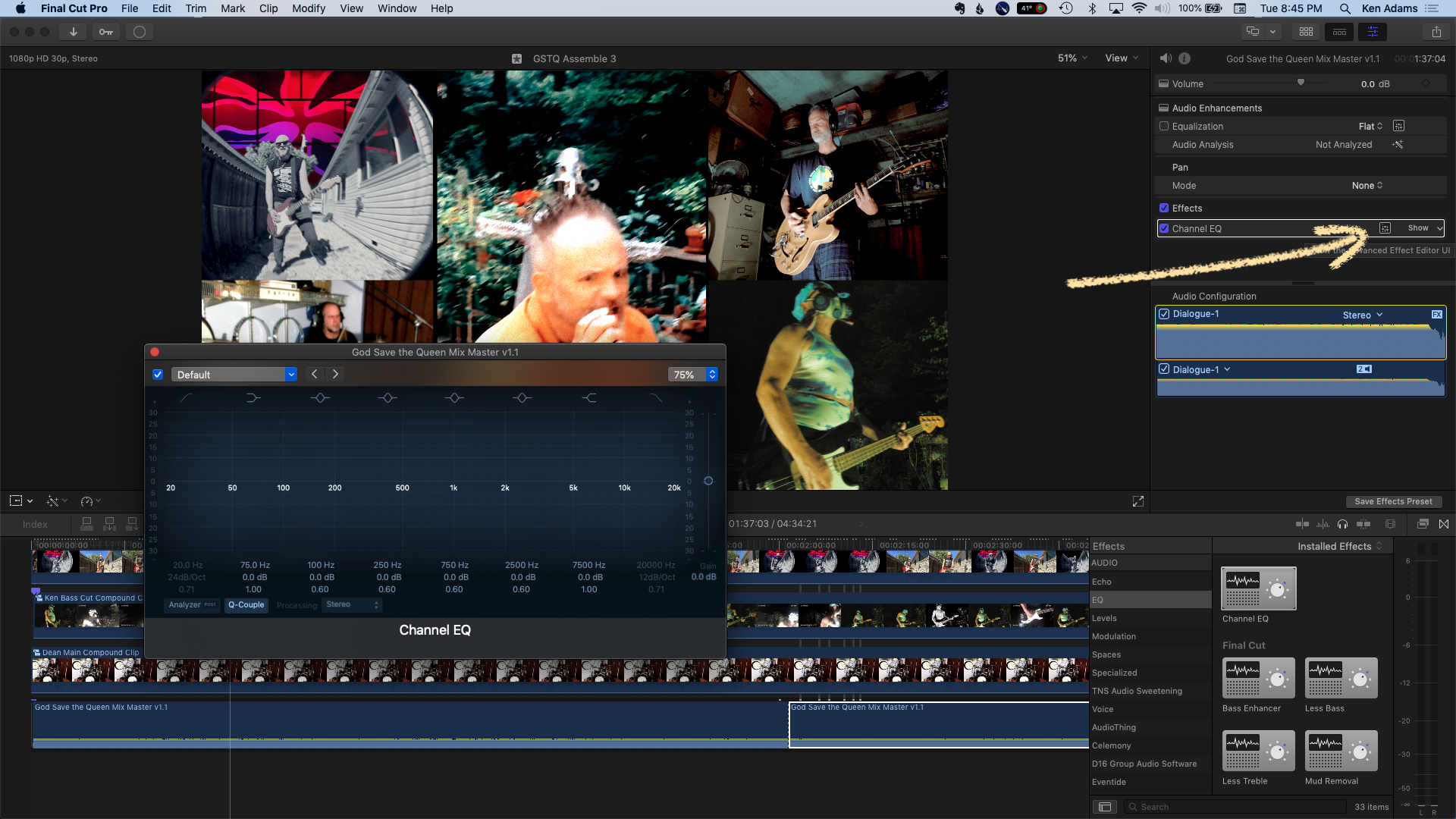The height and width of the screenshot is (819, 1456).
Task: Open the Modify menu
Action: tap(309, 8)
